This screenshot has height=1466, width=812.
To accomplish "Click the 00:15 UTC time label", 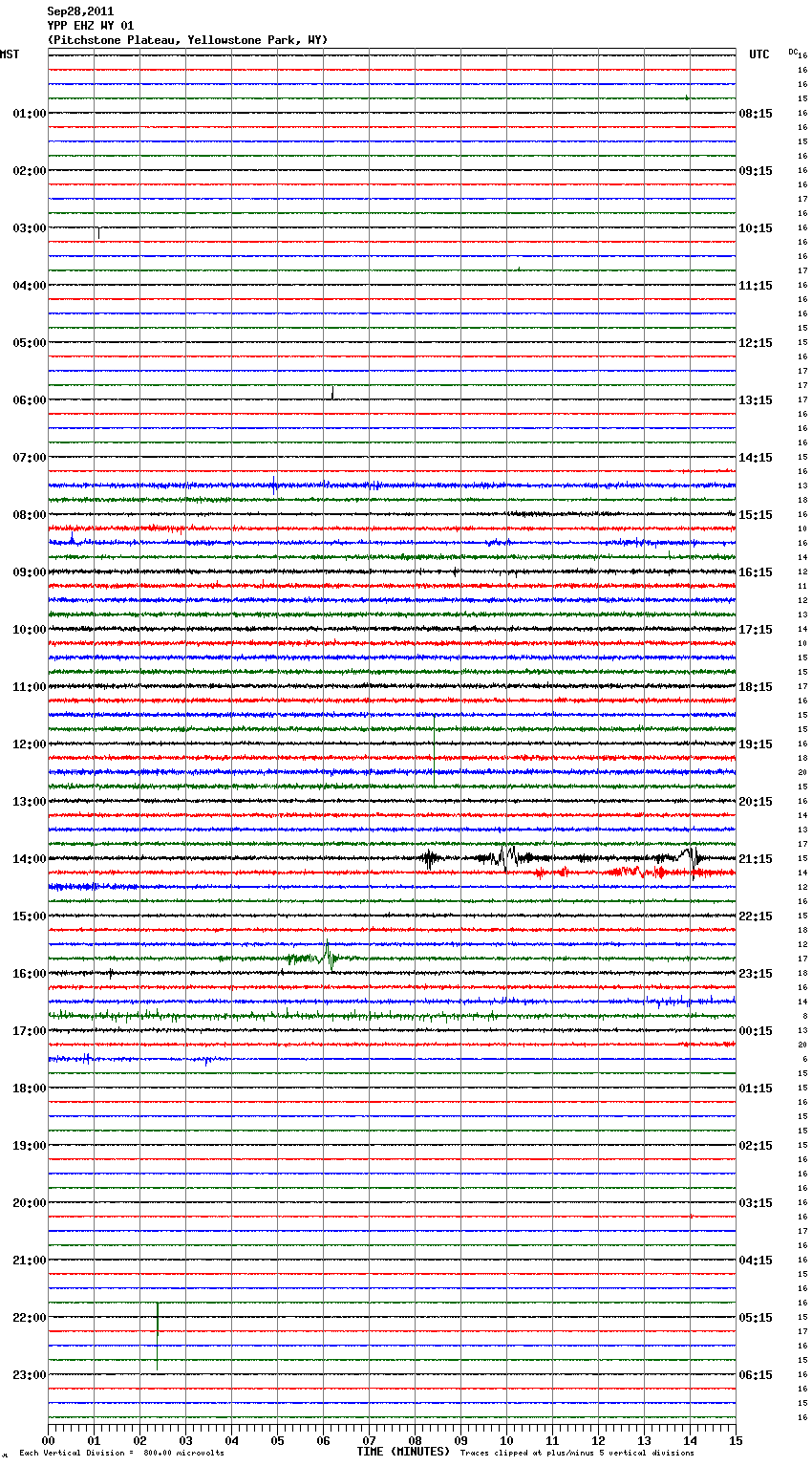I will coord(756,1031).
